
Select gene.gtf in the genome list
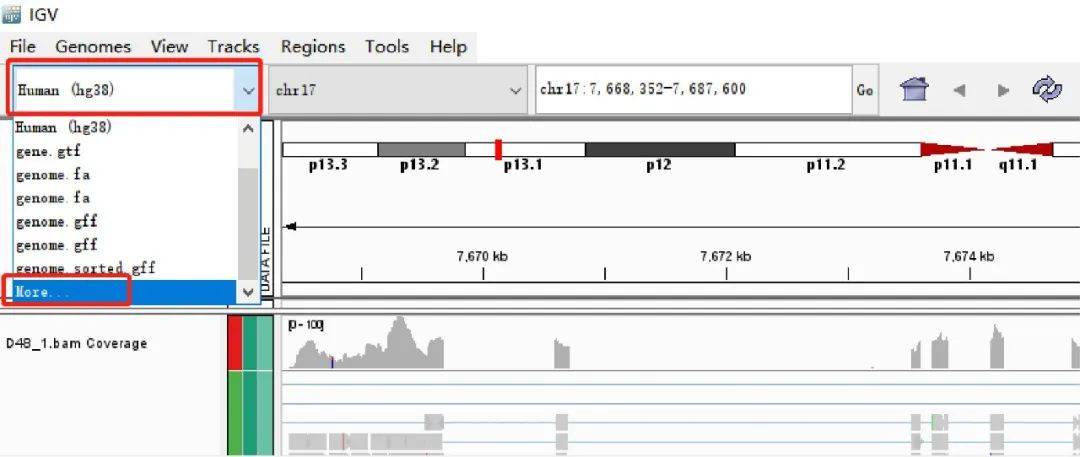coord(125,151)
